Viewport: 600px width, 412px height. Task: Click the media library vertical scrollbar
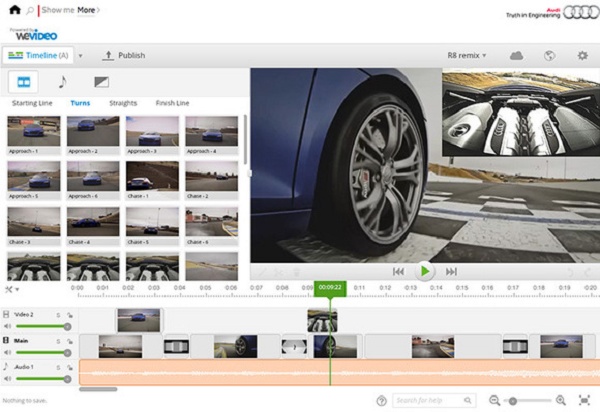pyautogui.click(x=245, y=140)
